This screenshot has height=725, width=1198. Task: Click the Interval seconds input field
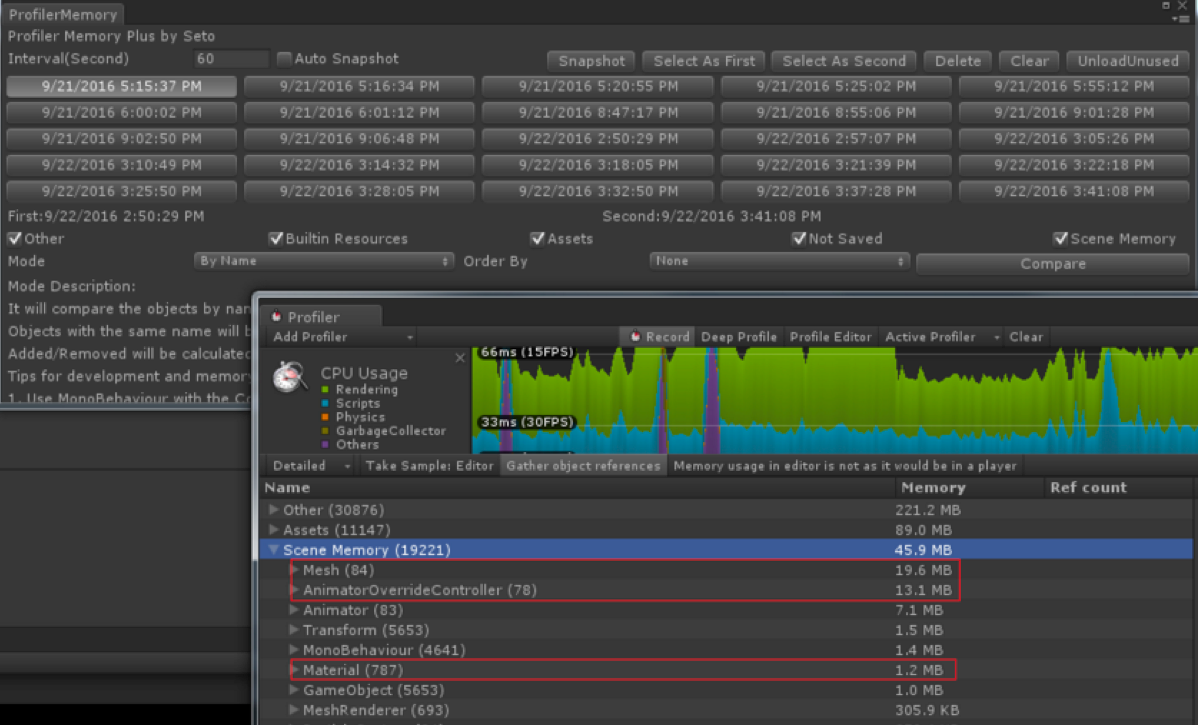[231, 59]
